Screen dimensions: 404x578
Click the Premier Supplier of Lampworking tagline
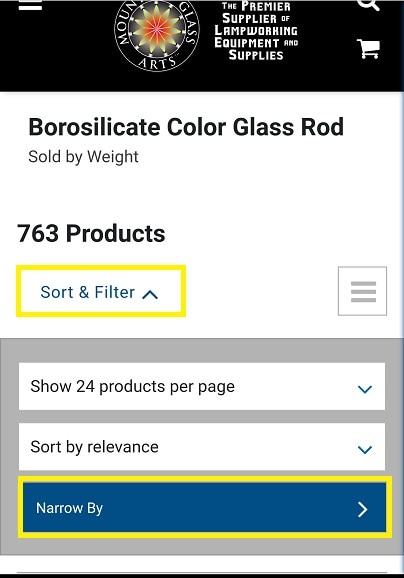256,31
